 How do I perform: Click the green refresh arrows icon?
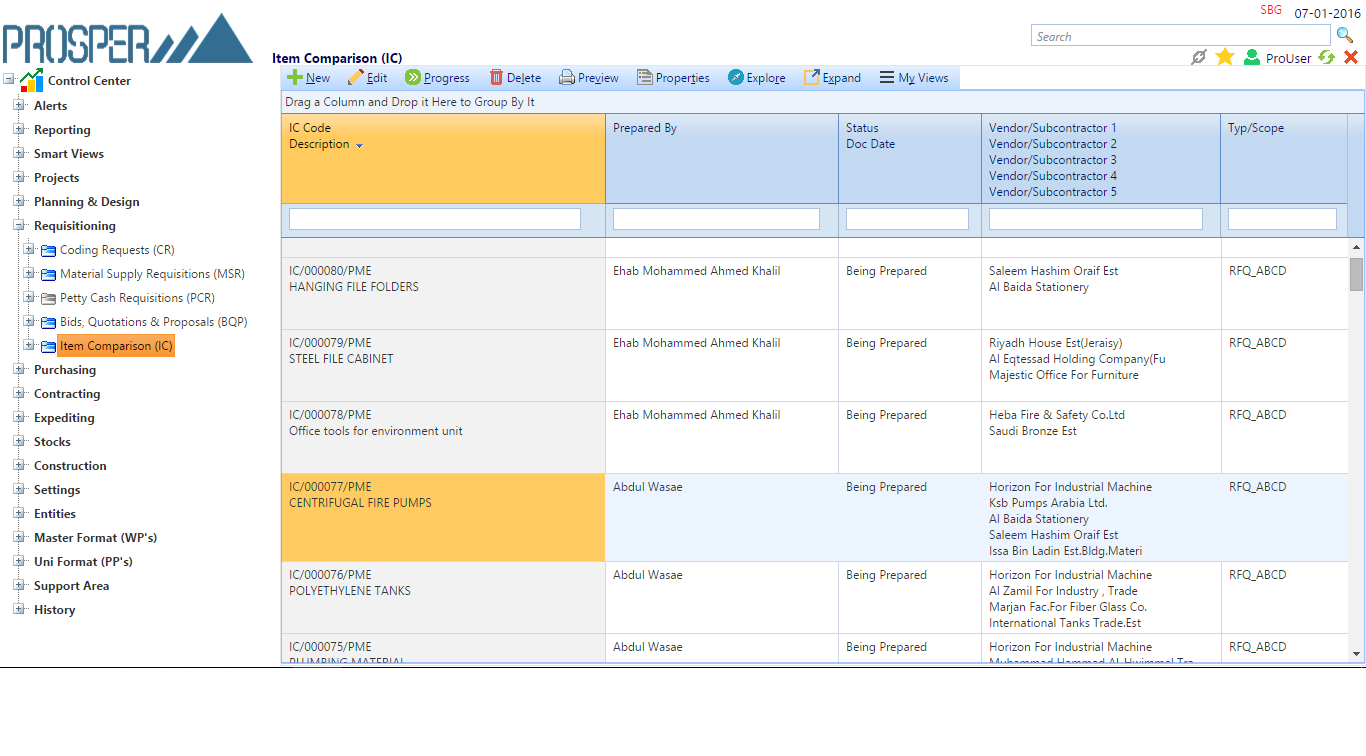1327,58
